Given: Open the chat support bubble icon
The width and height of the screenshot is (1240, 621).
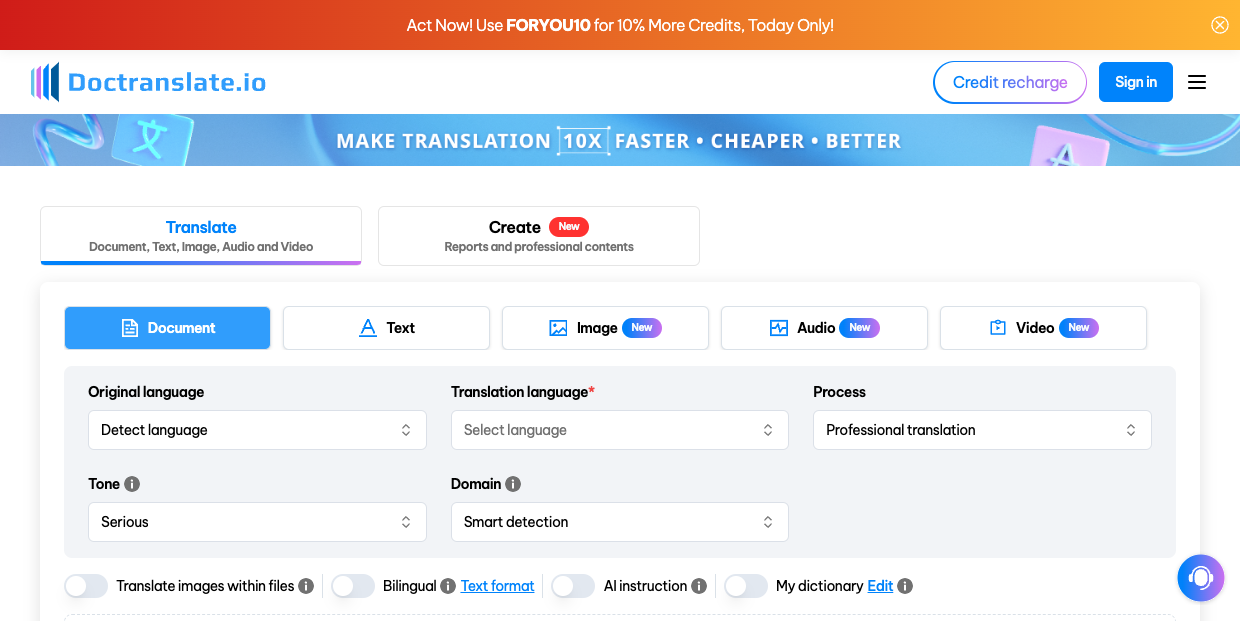Looking at the screenshot, I should tap(1200, 578).
